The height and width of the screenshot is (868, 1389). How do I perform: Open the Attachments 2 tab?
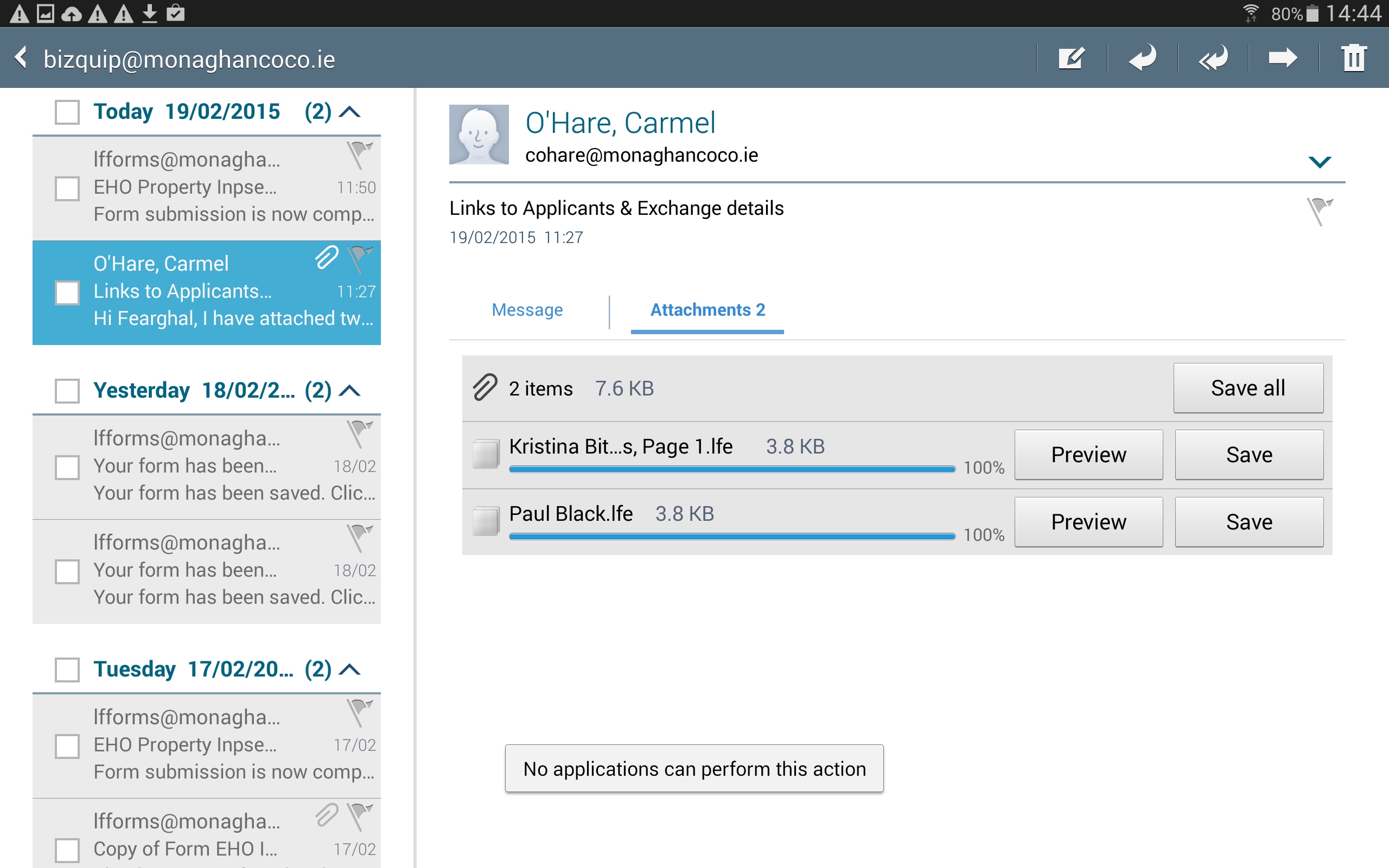coord(707,310)
